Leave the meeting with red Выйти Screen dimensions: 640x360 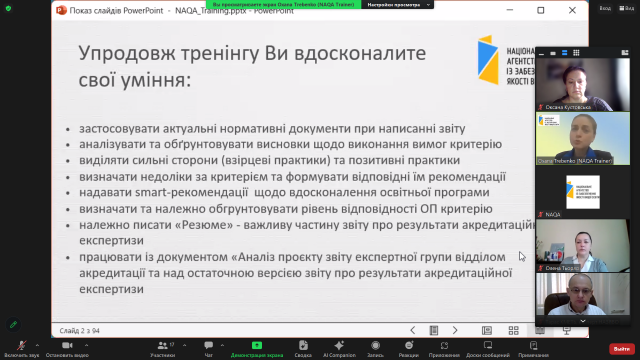pyautogui.click(x=622, y=349)
